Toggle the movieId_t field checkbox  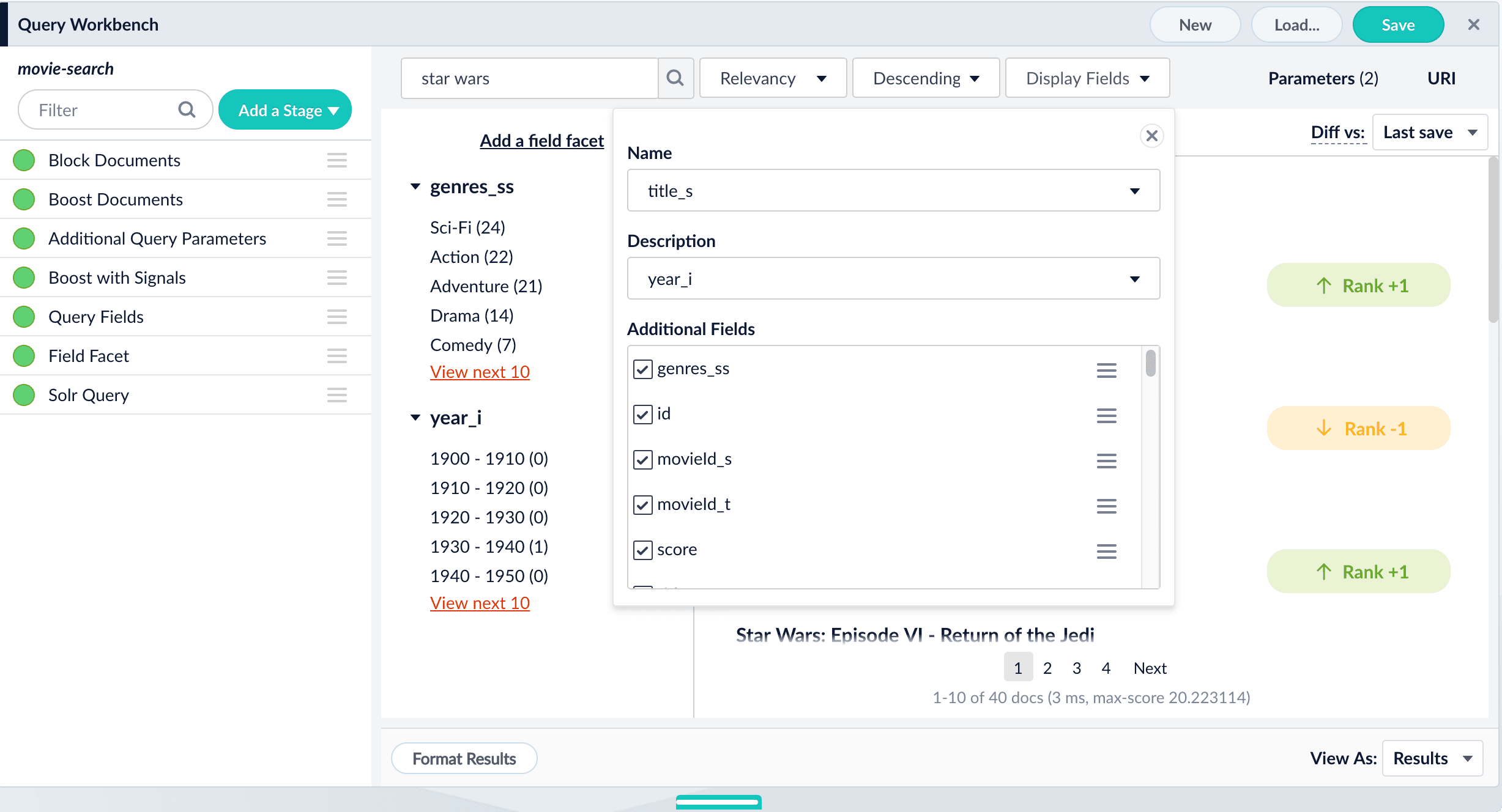pyautogui.click(x=642, y=505)
